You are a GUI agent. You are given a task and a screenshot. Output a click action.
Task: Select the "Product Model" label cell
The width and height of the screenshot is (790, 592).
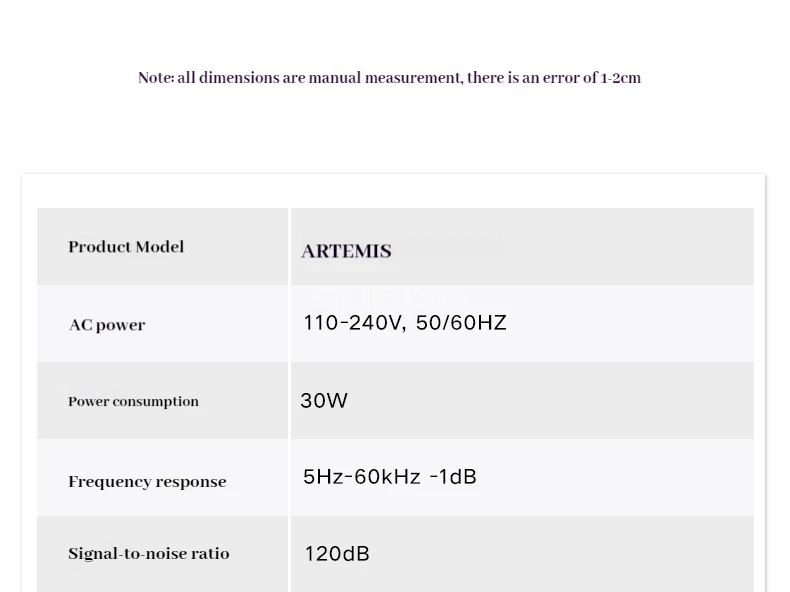coord(126,247)
